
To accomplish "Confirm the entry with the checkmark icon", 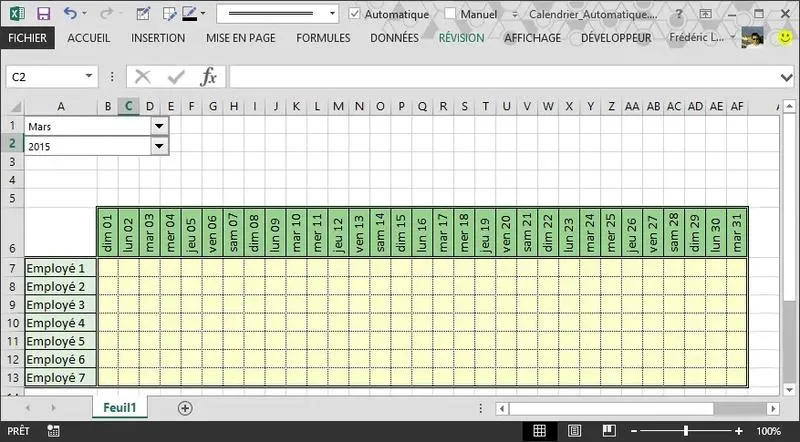I will pyautogui.click(x=176, y=77).
